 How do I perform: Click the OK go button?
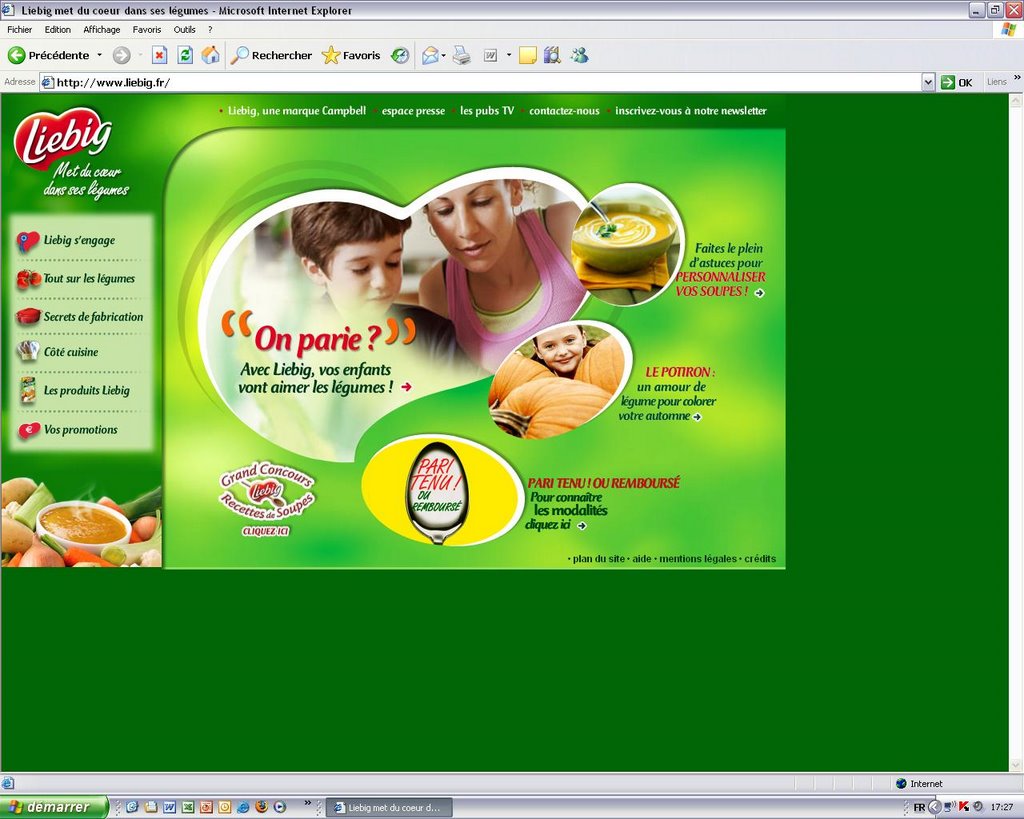[x=957, y=82]
